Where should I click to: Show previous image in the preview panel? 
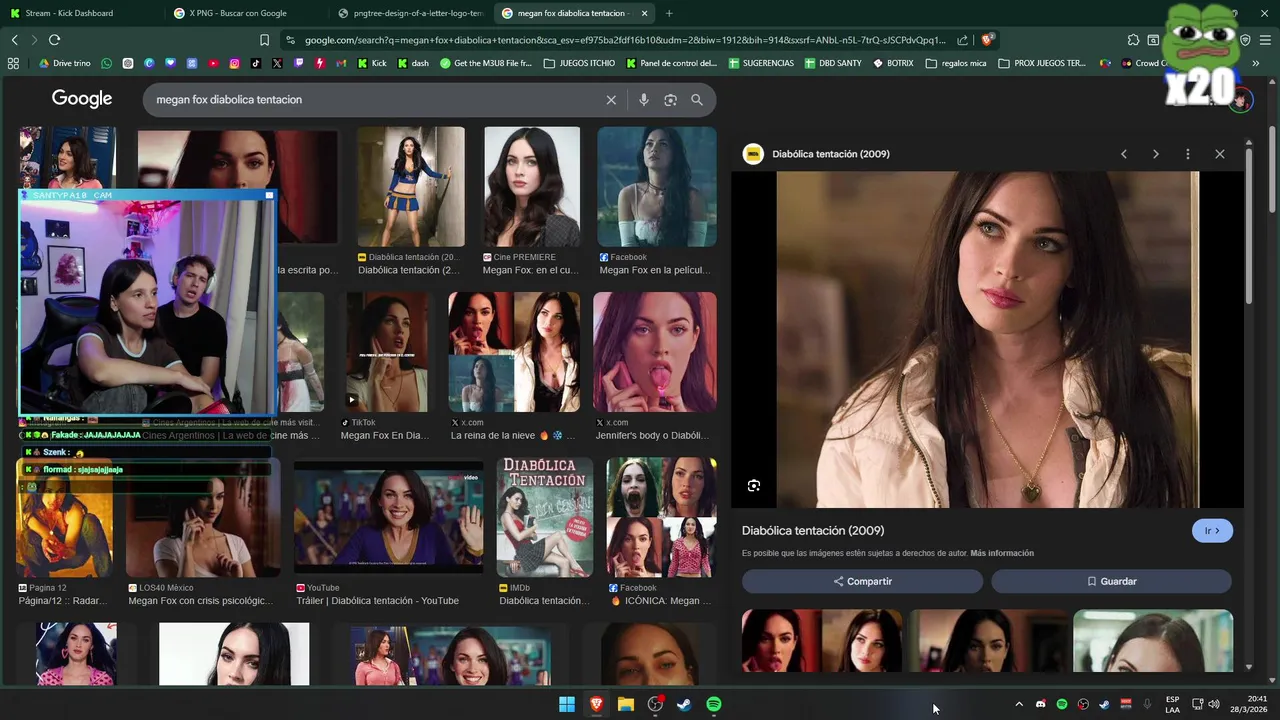click(x=1124, y=154)
